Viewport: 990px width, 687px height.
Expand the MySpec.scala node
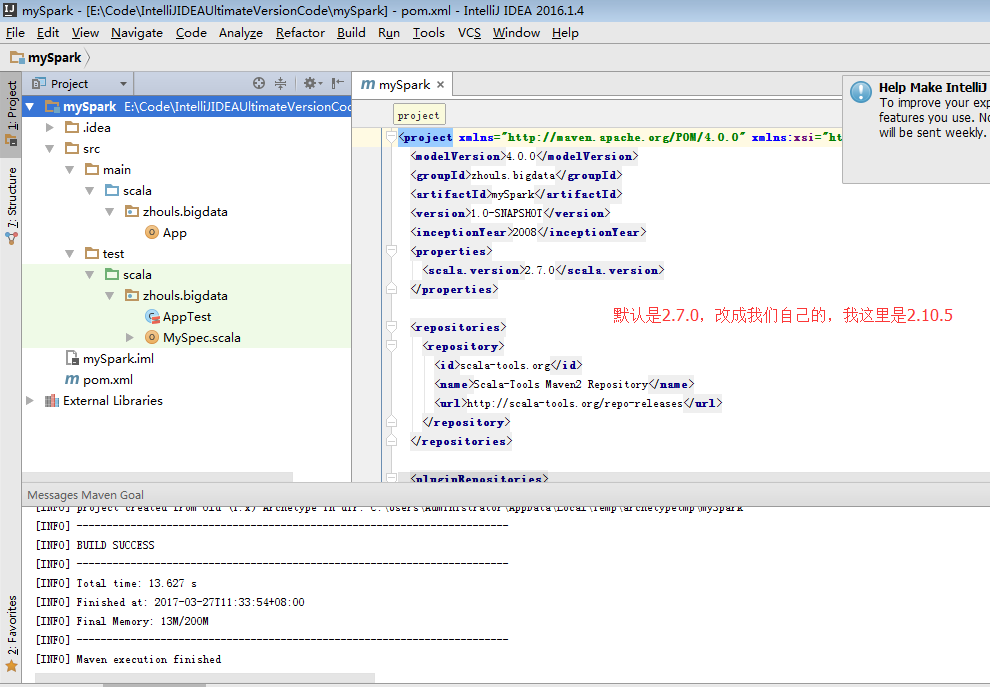130,338
